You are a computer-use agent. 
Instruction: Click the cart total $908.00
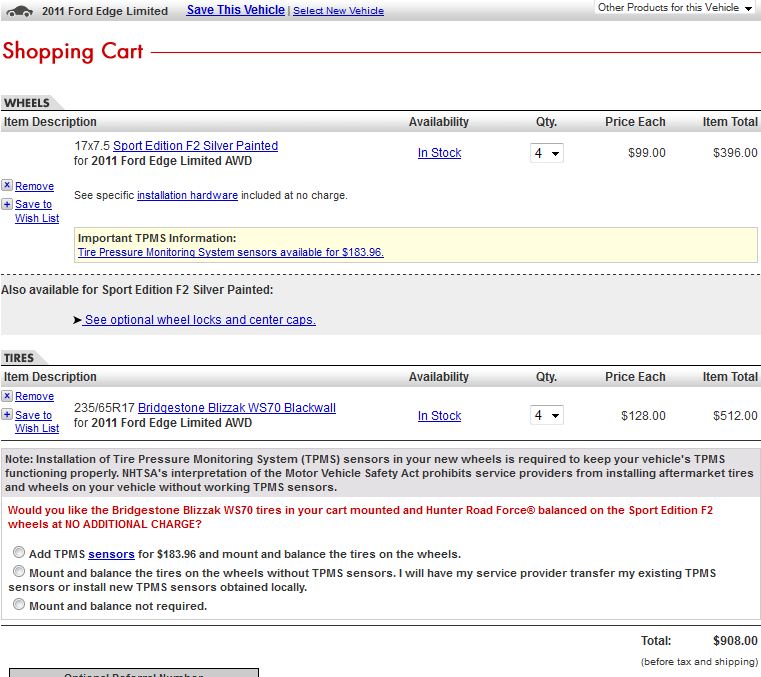tap(735, 641)
